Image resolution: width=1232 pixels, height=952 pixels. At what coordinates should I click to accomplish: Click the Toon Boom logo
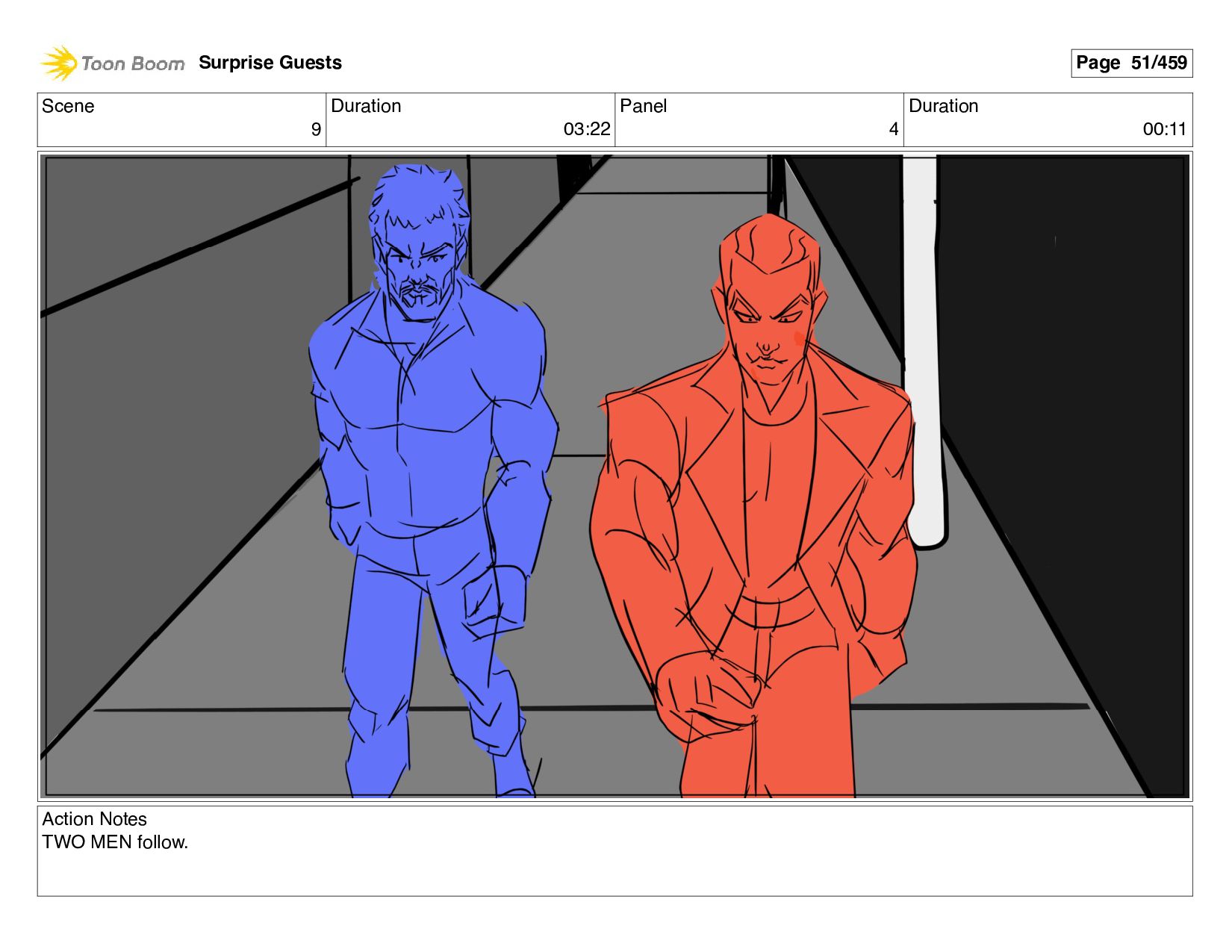click(x=112, y=63)
